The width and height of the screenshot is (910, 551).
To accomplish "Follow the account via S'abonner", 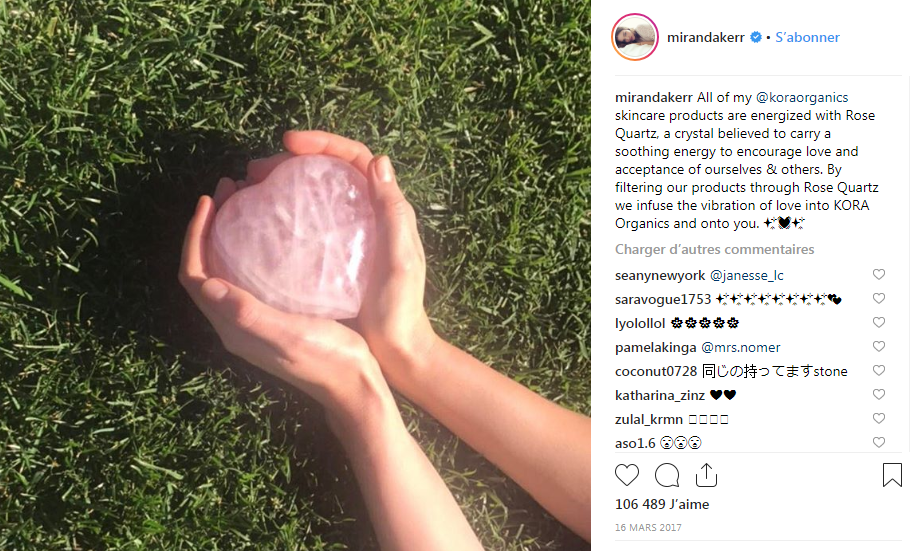I will point(807,37).
